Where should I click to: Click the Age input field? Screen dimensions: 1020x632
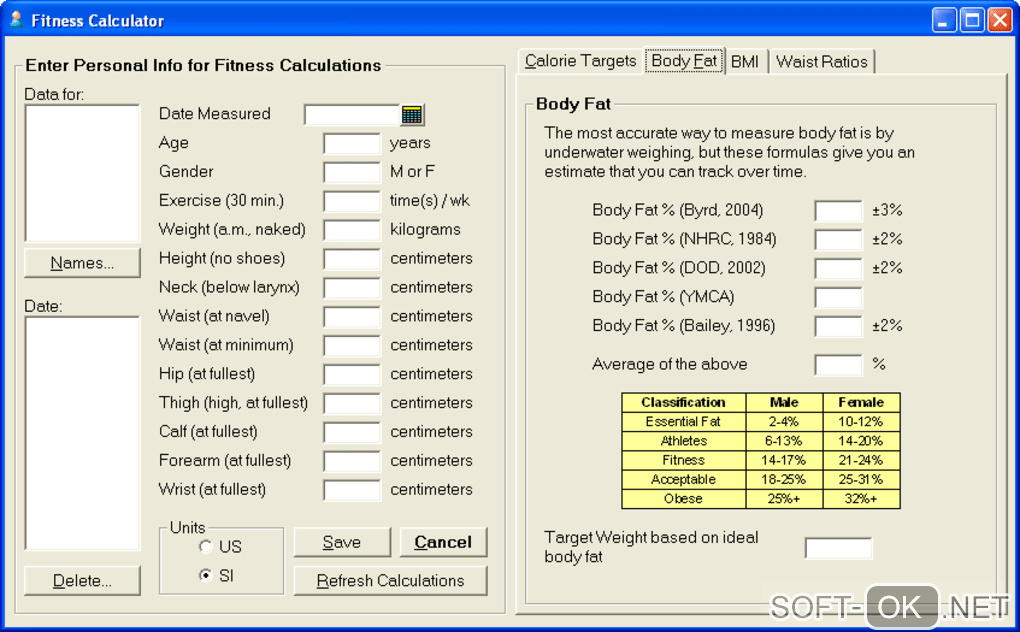[x=352, y=143]
